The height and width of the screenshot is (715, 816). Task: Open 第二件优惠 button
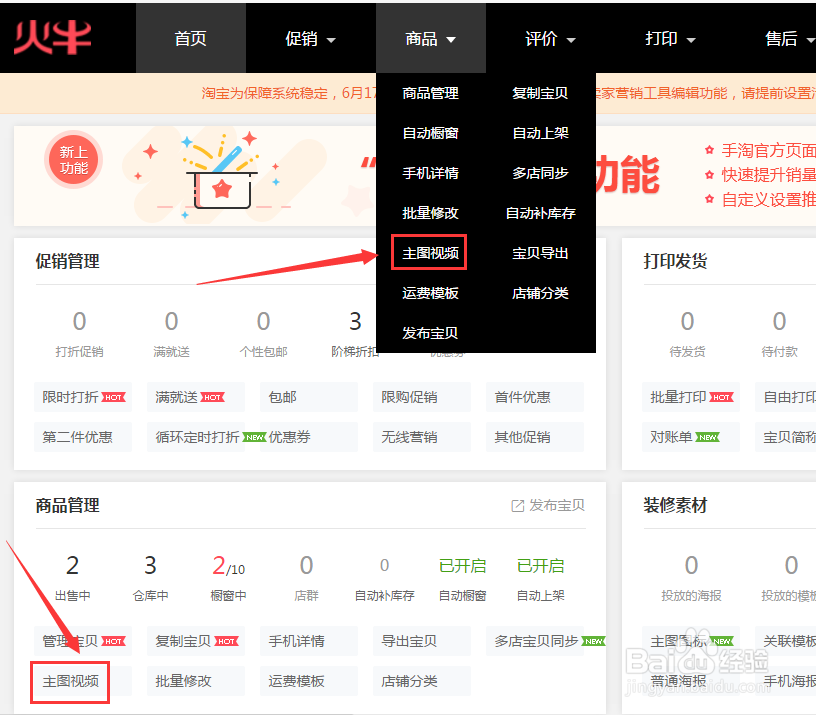pyautogui.click(x=83, y=437)
